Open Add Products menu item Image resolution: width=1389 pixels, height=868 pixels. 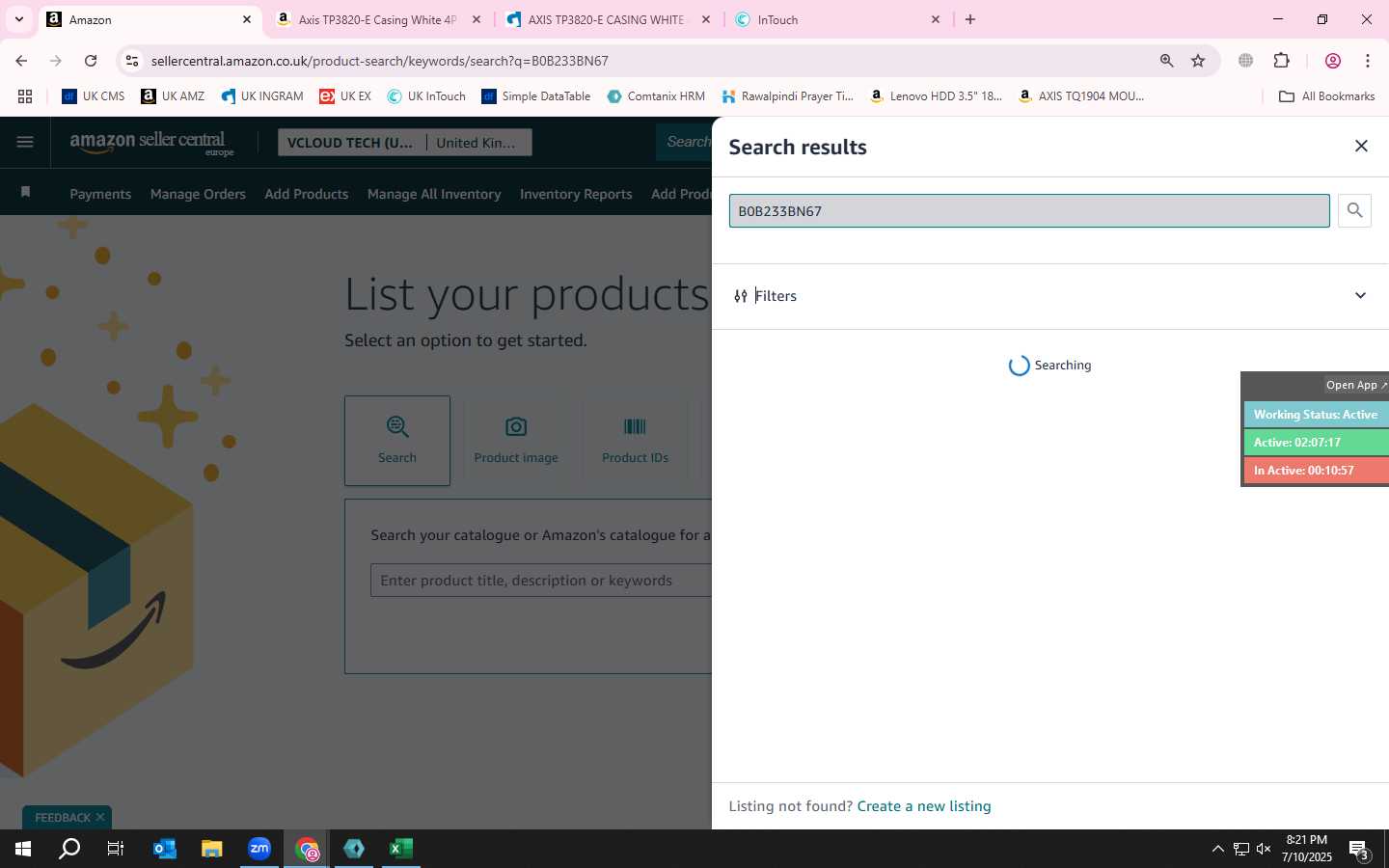click(x=306, y=194)
